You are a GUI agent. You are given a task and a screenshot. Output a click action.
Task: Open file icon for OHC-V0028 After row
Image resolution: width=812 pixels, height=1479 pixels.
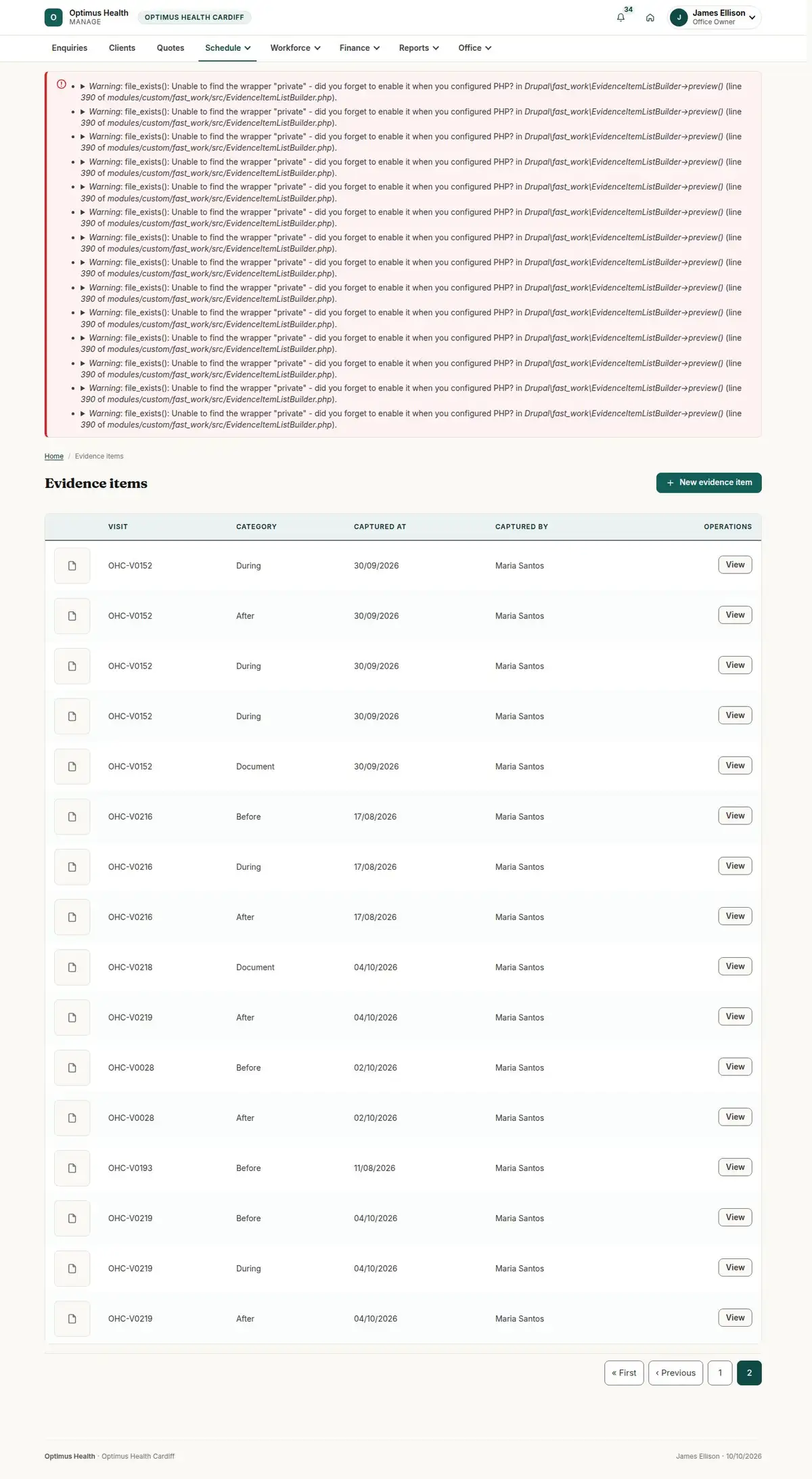[72, 1118]
